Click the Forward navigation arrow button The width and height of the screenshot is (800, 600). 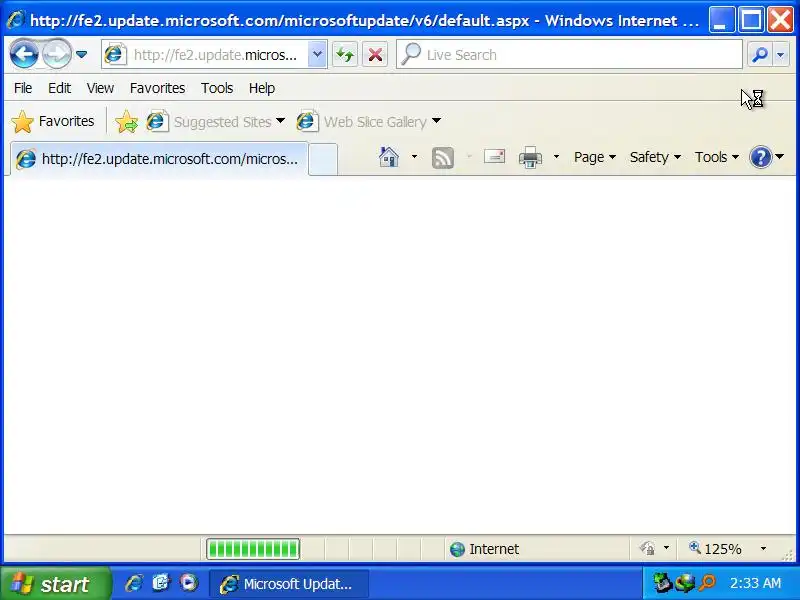(56, 54)
